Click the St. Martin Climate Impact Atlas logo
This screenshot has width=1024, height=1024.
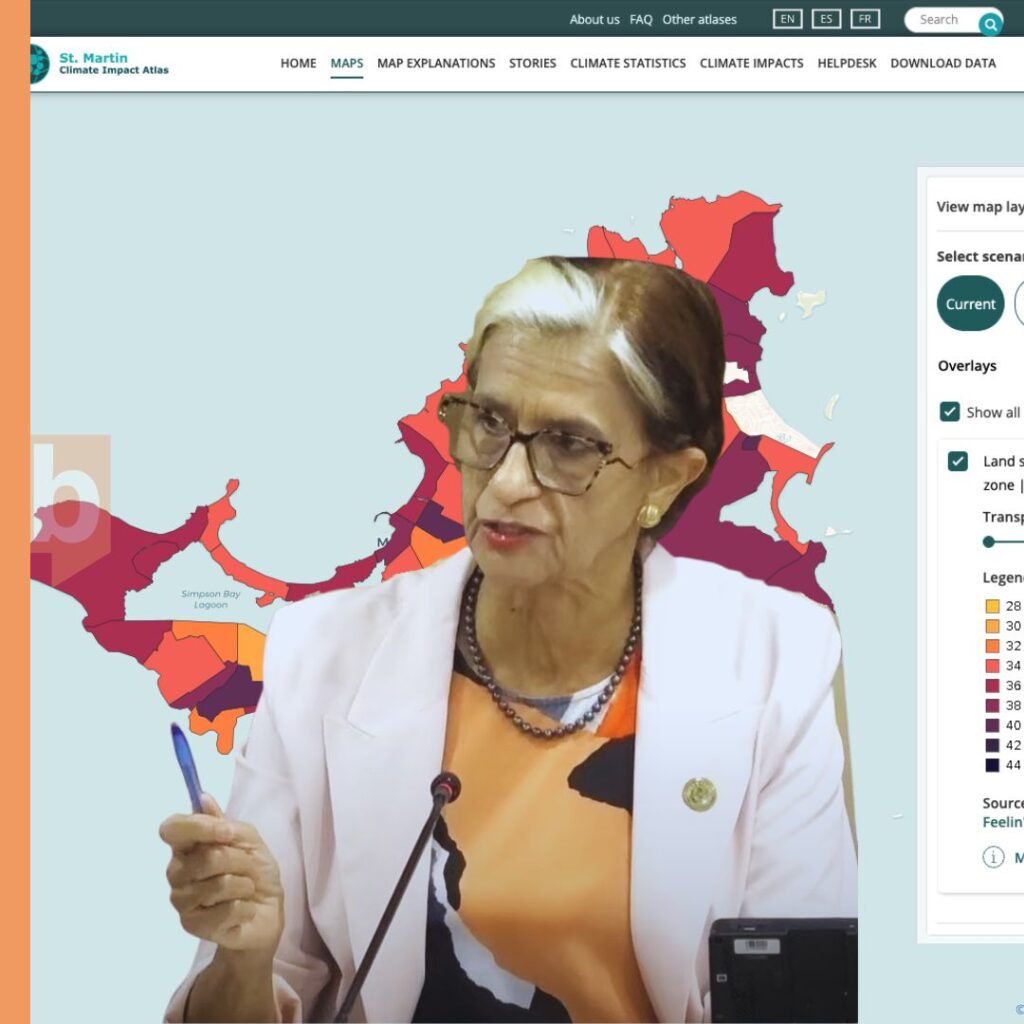pyautogui.click(x=100, y=63)
